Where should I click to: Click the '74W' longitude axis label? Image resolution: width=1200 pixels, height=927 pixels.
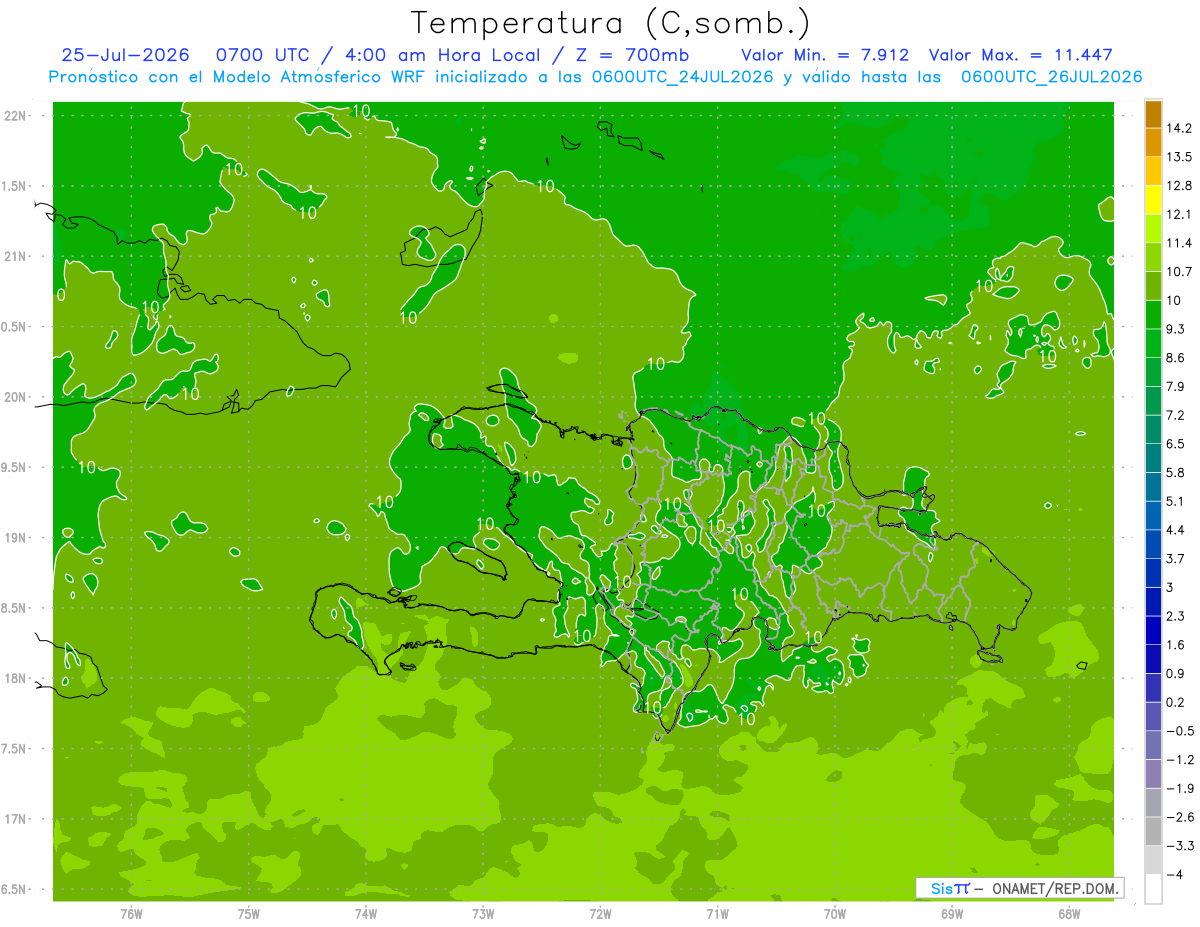(366, 913)
